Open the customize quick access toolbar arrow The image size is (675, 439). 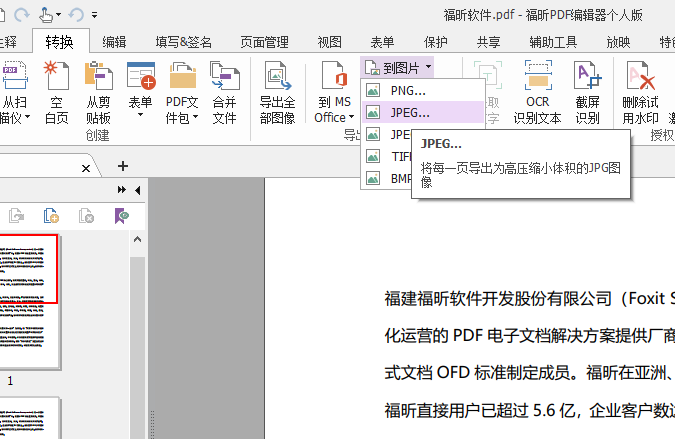pos(95,15)
